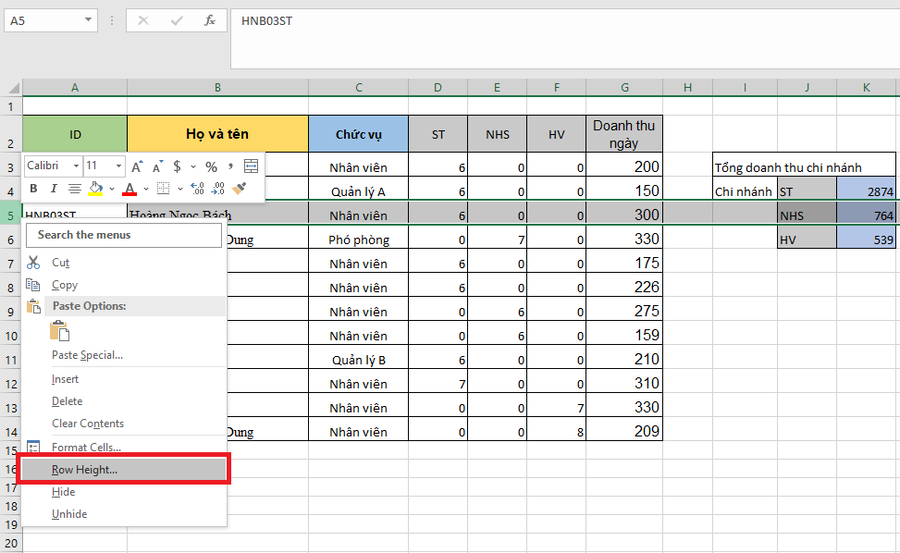This screenshot has width=900, height=553.
Task: Increase font size in mini toolbar
Action: tap(137, 167)
